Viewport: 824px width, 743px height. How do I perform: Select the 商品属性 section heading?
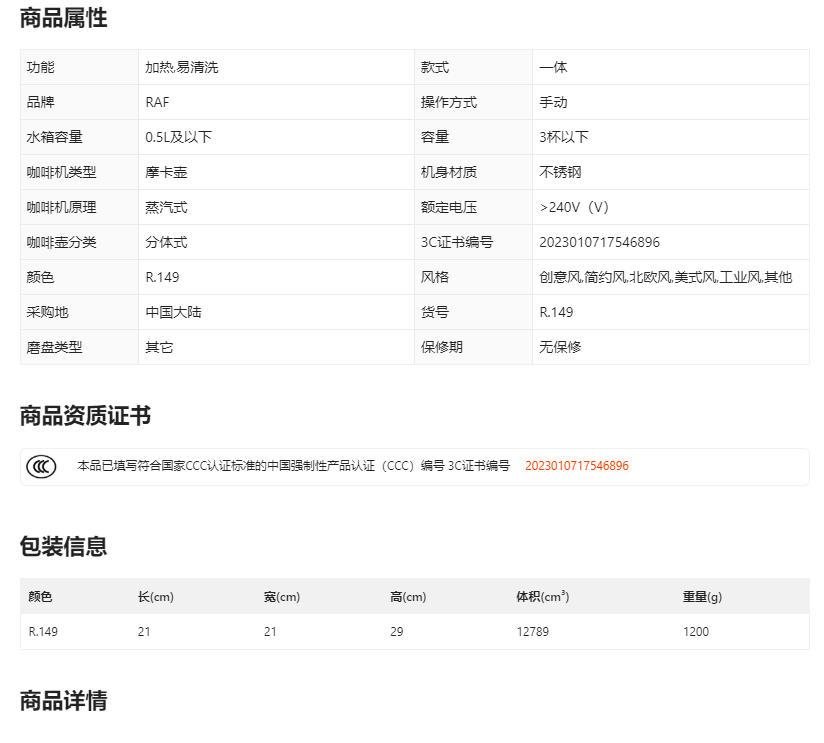coord(63,18)
